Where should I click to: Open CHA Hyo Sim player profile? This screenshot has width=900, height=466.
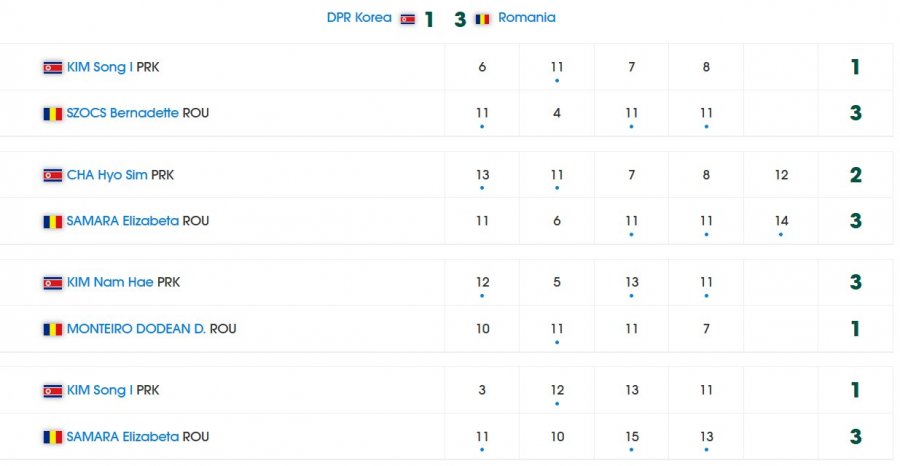pyautogui.click(x=107, y=175)
